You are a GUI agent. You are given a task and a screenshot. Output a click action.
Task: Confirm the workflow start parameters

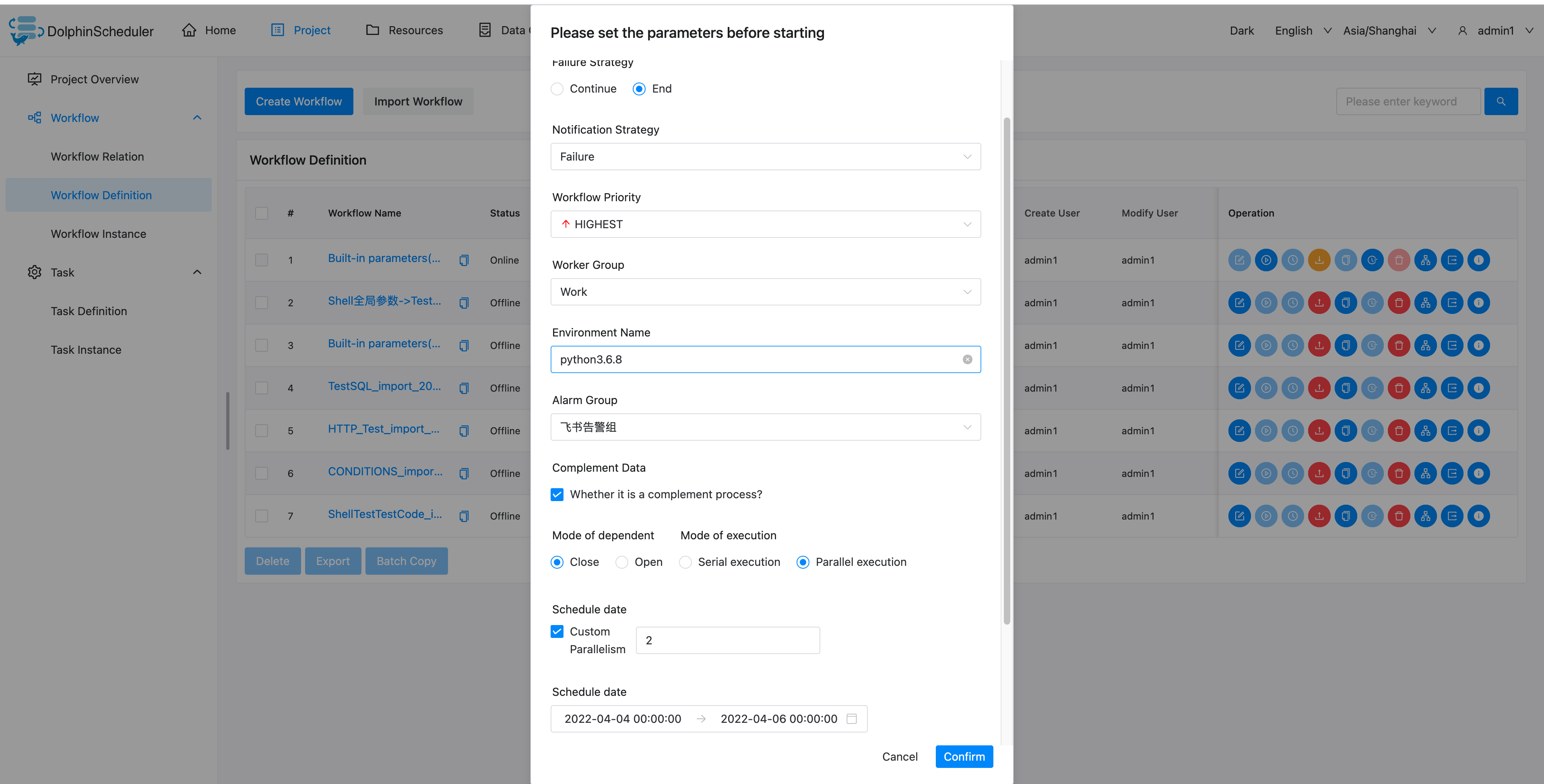964,756
